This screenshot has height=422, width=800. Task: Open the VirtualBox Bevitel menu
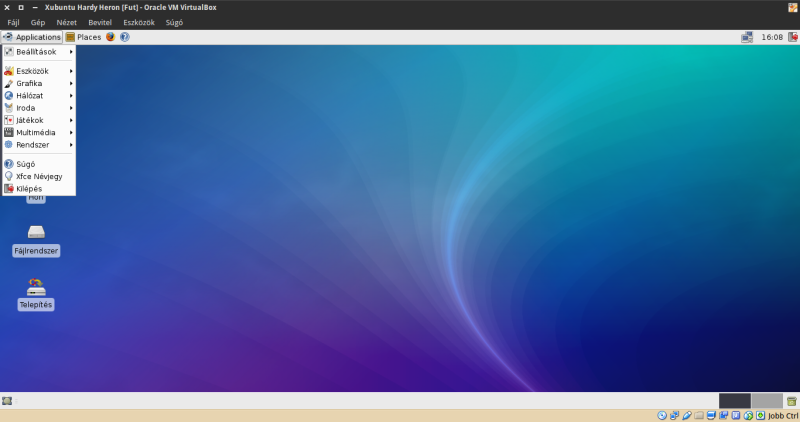(x=100, y=22)
